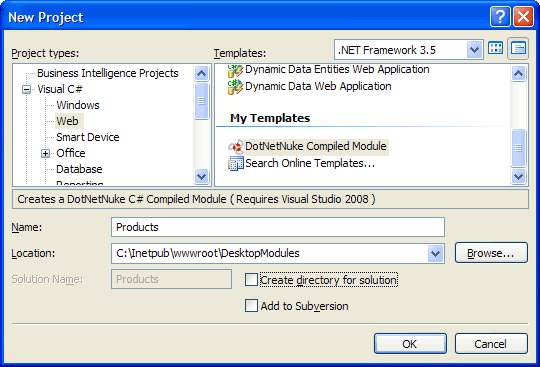540x367 pixels.
Task: Enable the Add to Subversion checkbox
Action: point(251,305)
